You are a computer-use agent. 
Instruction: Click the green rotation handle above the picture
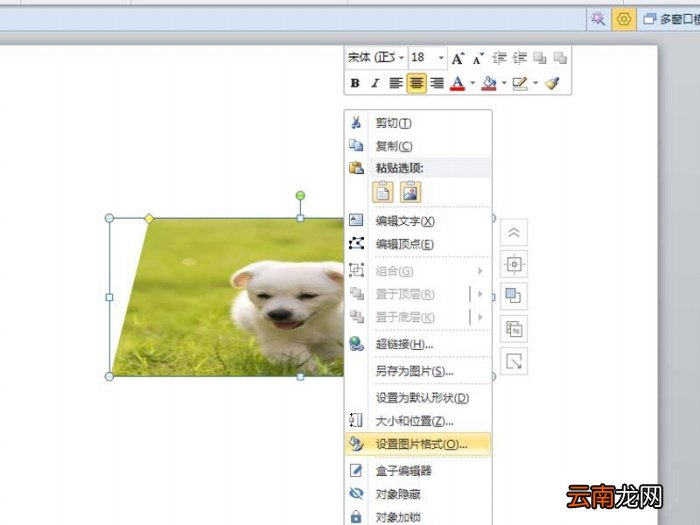pos(300,196)
